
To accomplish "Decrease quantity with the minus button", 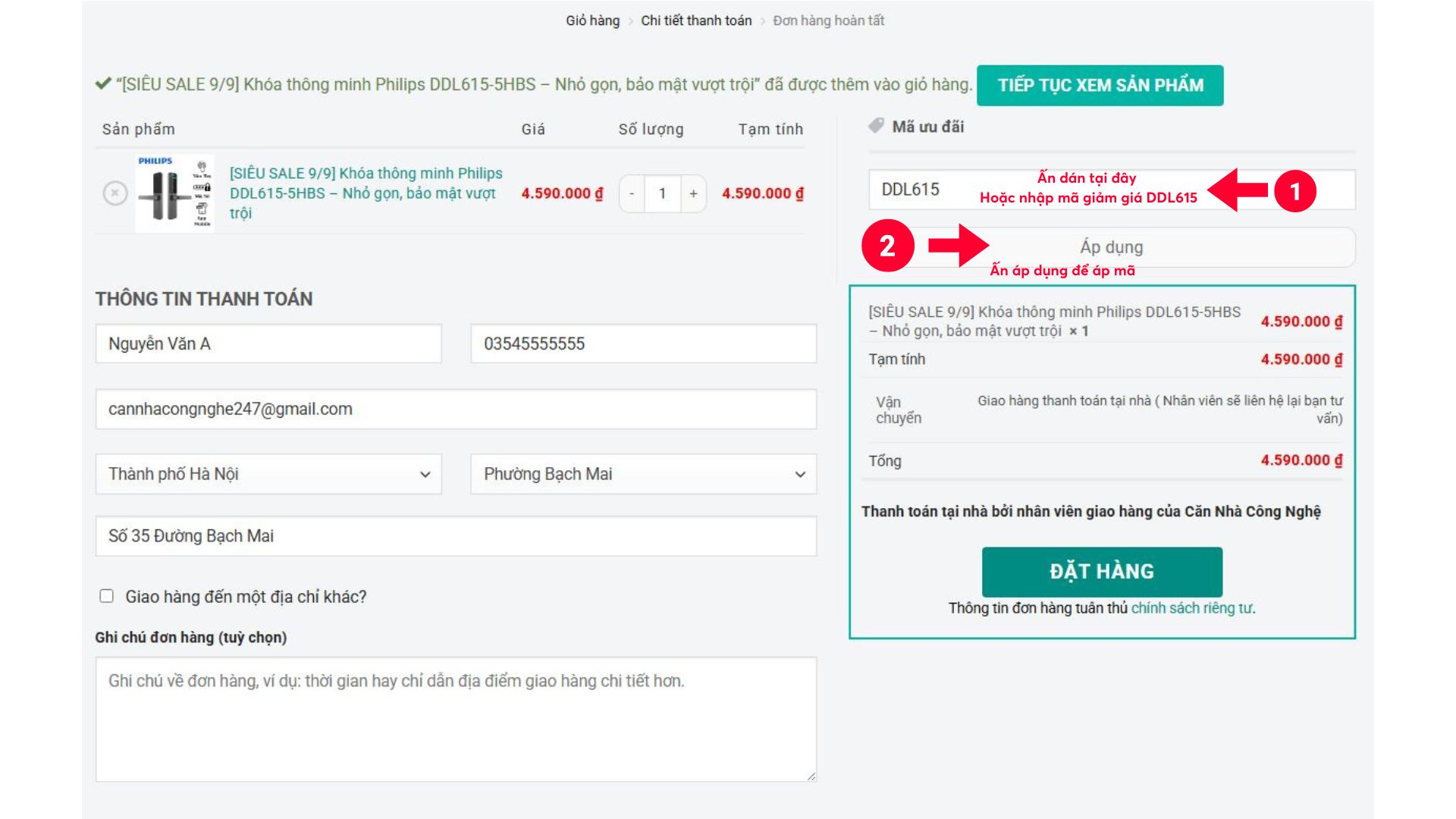I will pos(632,194).
